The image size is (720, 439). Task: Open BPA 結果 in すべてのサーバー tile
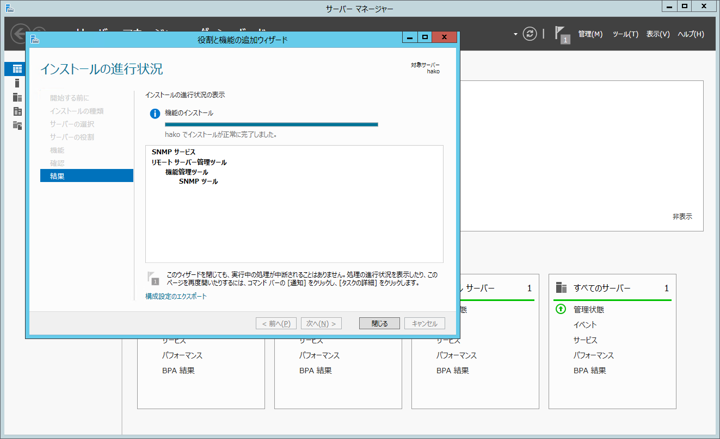(x=590, y=370)
